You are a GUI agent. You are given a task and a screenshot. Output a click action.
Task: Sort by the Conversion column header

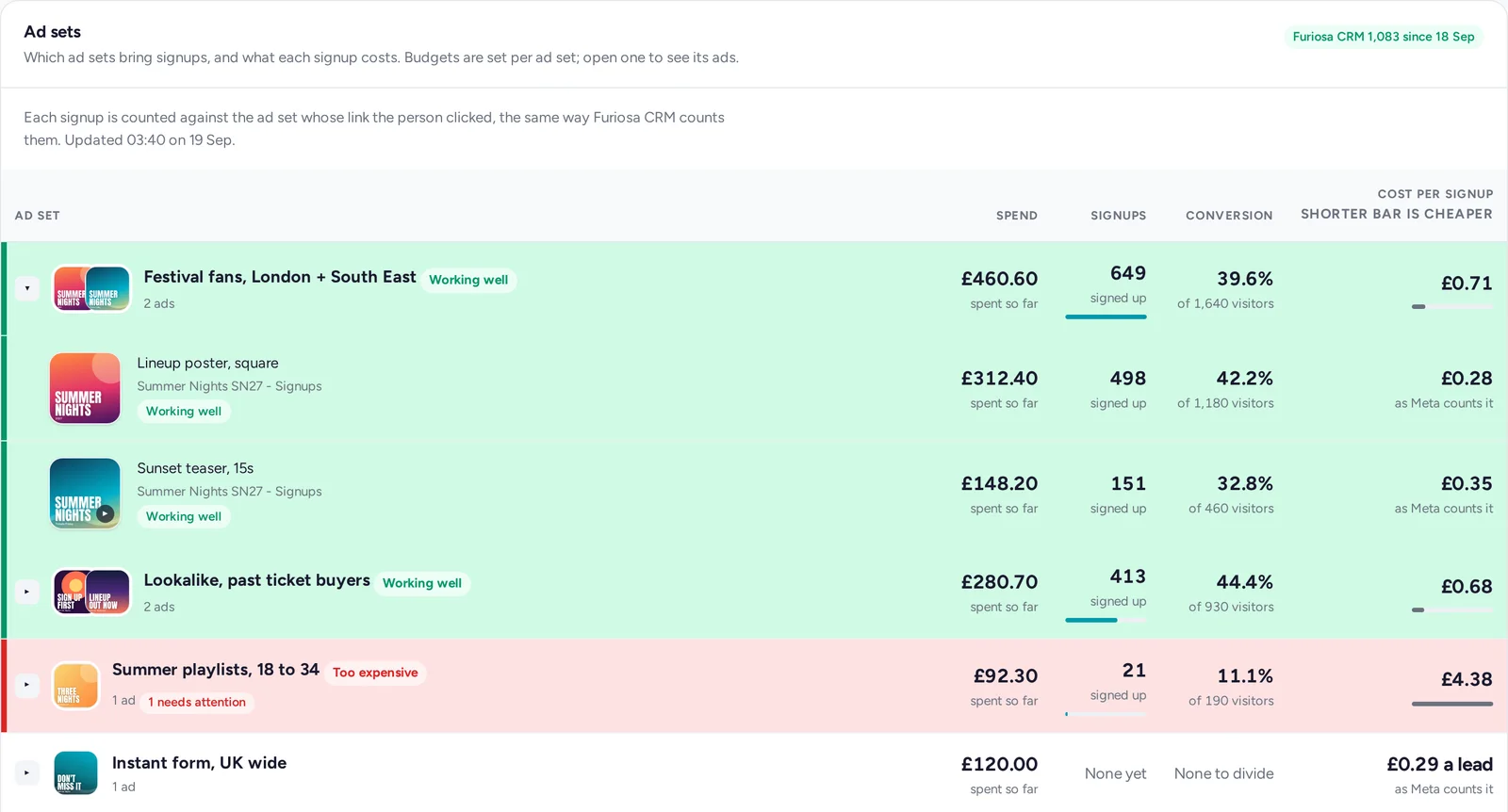[x=1229, y=216]
